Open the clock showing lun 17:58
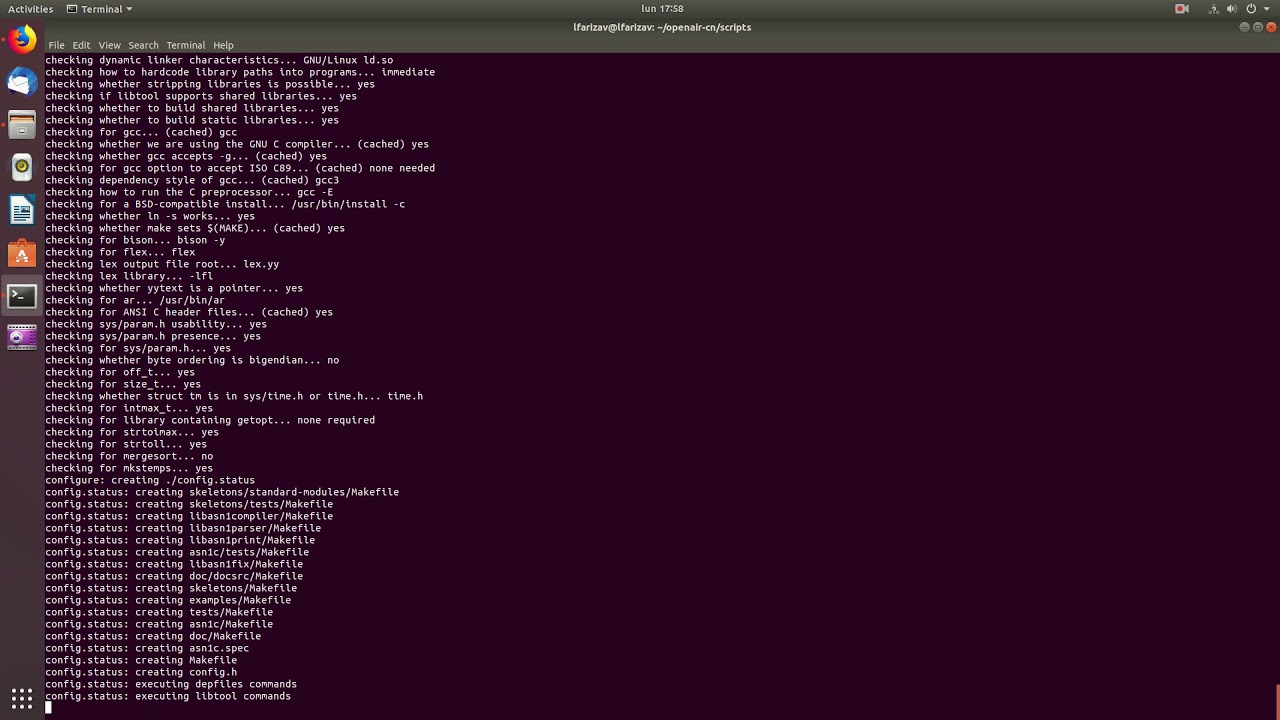The image size is (1280, 720). coord(662,9)
